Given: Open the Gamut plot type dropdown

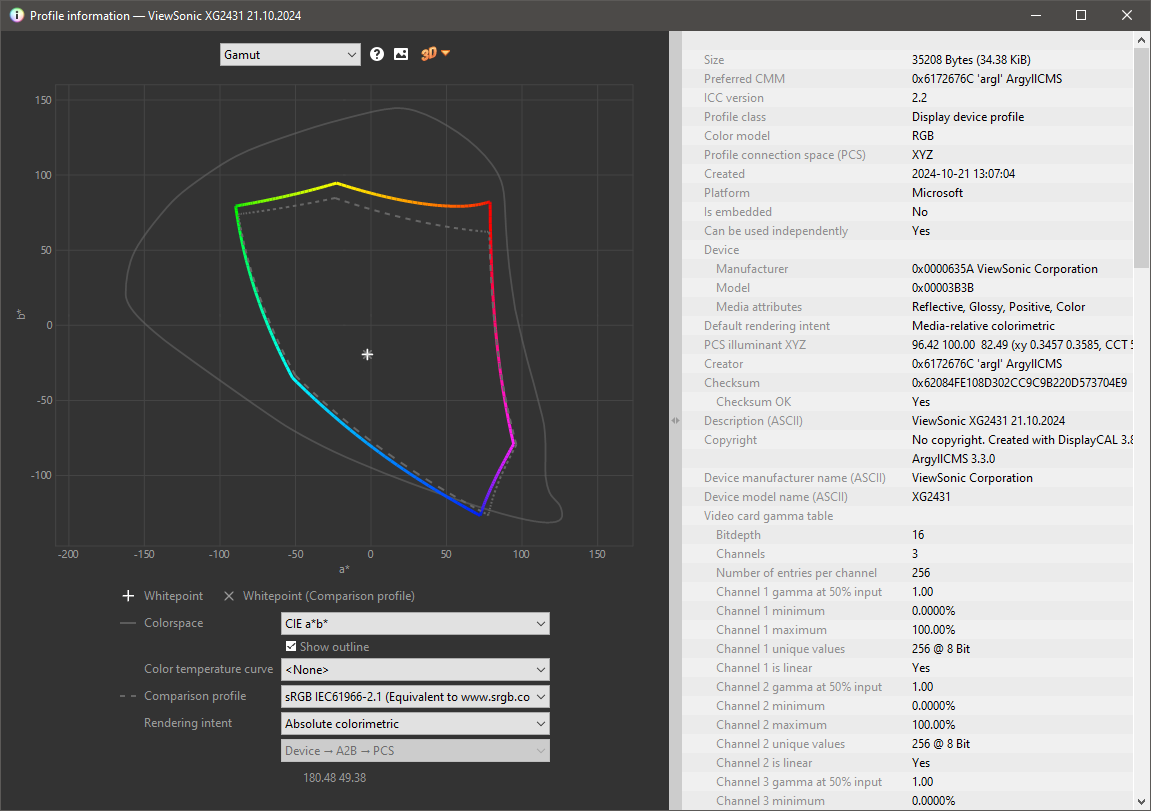Looking at the screenshot, I should point(290,55).
